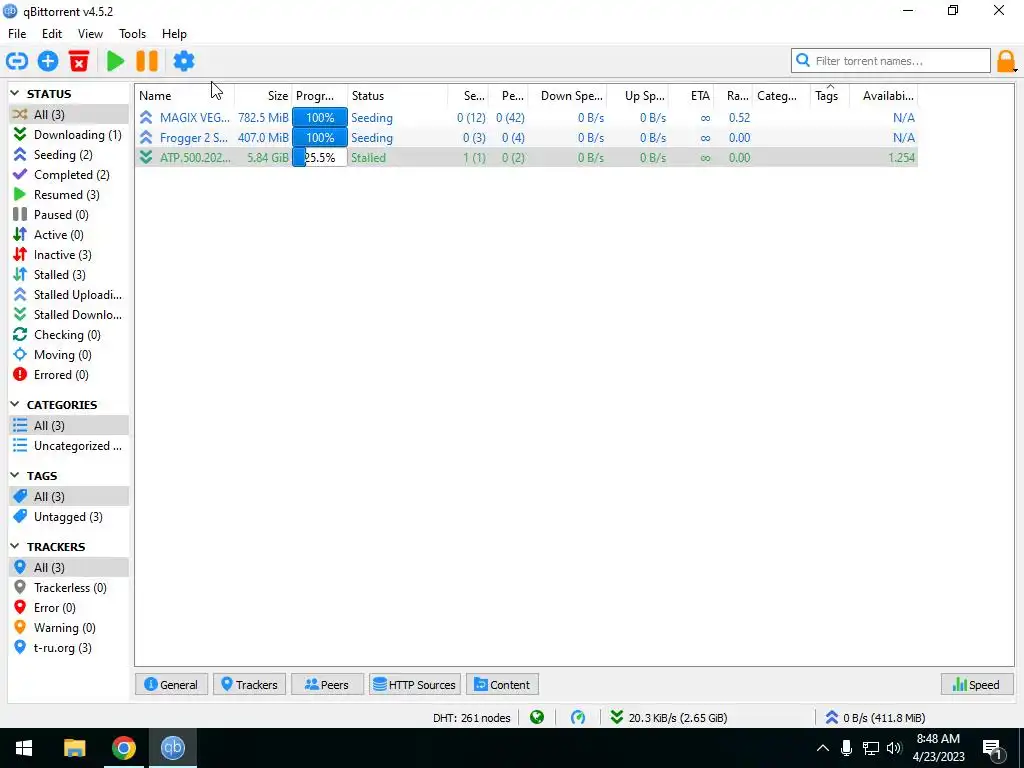This screenshot has width=1024, height=768.
Task: Select the Uncategorized category filter
Action: coord(69,446)
